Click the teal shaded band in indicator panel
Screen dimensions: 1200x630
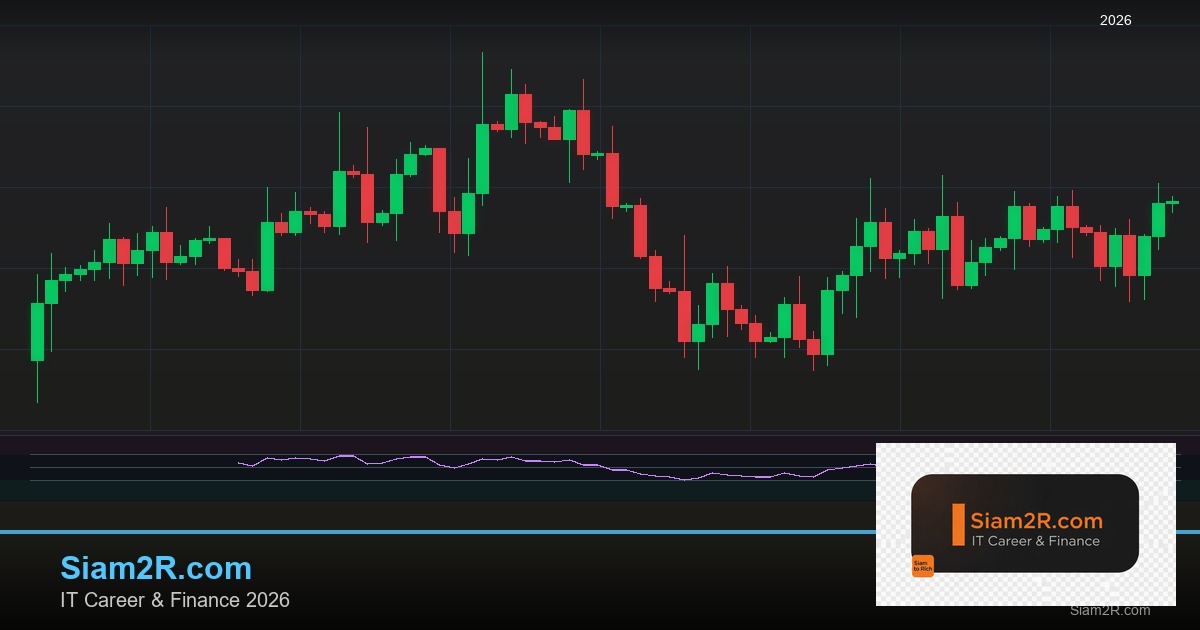coord(400,490)
